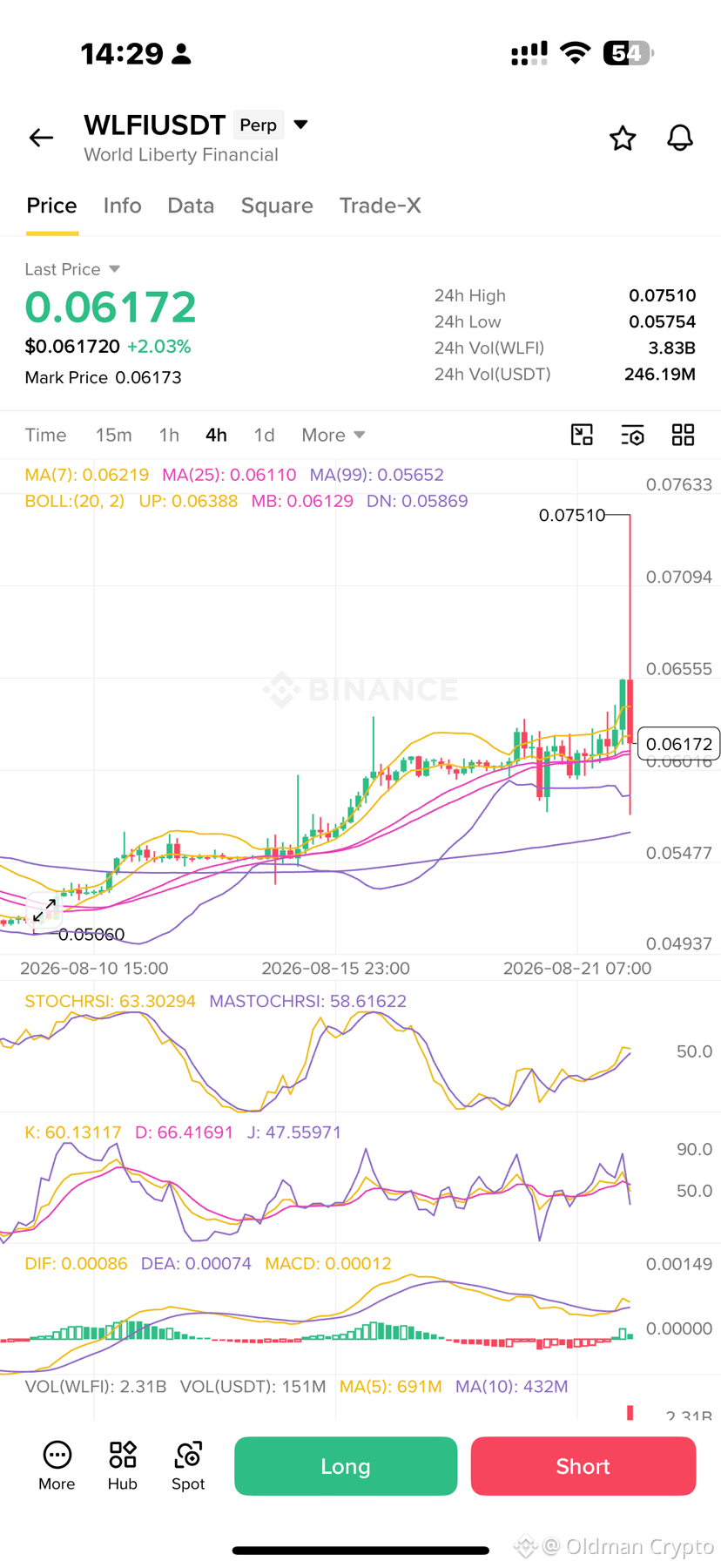The width and height of the screenshot is (721, 1568).
Task: Tap the VOL(WLFI): 2.31B volume label
Action: point(96,1386)
